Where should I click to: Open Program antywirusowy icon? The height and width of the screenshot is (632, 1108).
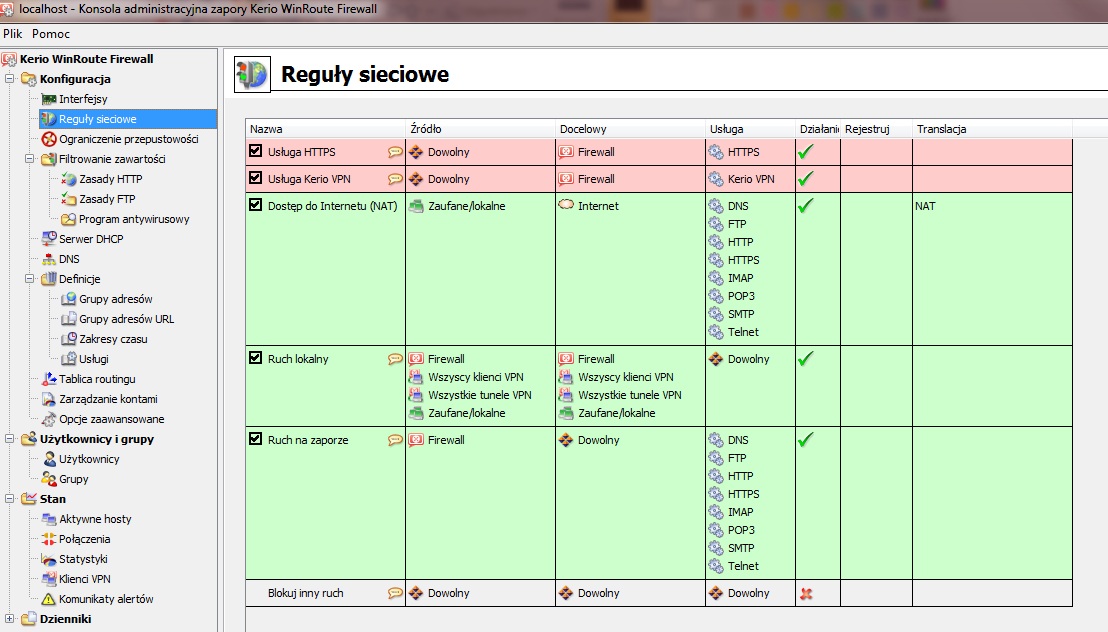click(69, 219)
